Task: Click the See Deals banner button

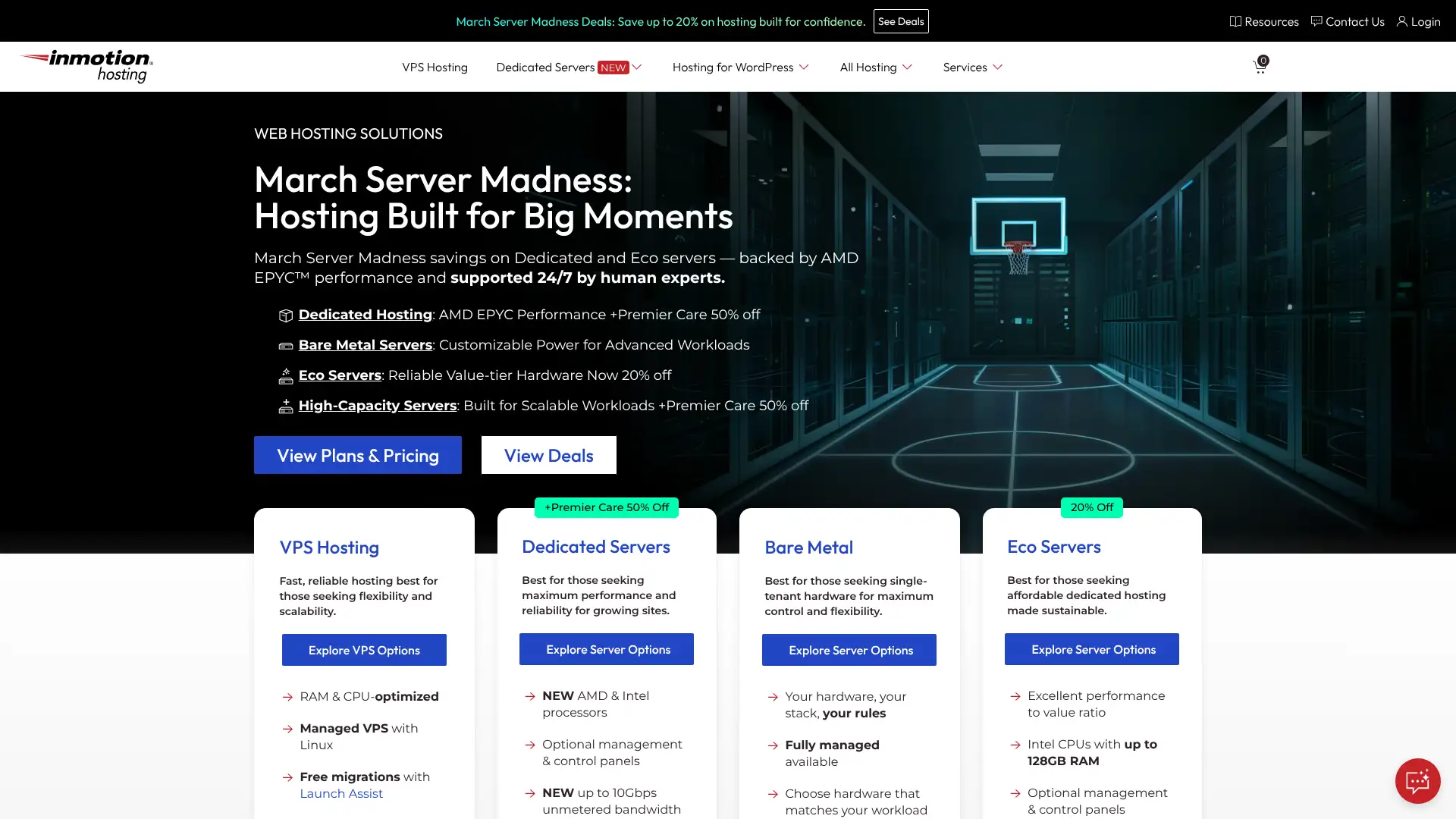Action: tap(901, 21)
